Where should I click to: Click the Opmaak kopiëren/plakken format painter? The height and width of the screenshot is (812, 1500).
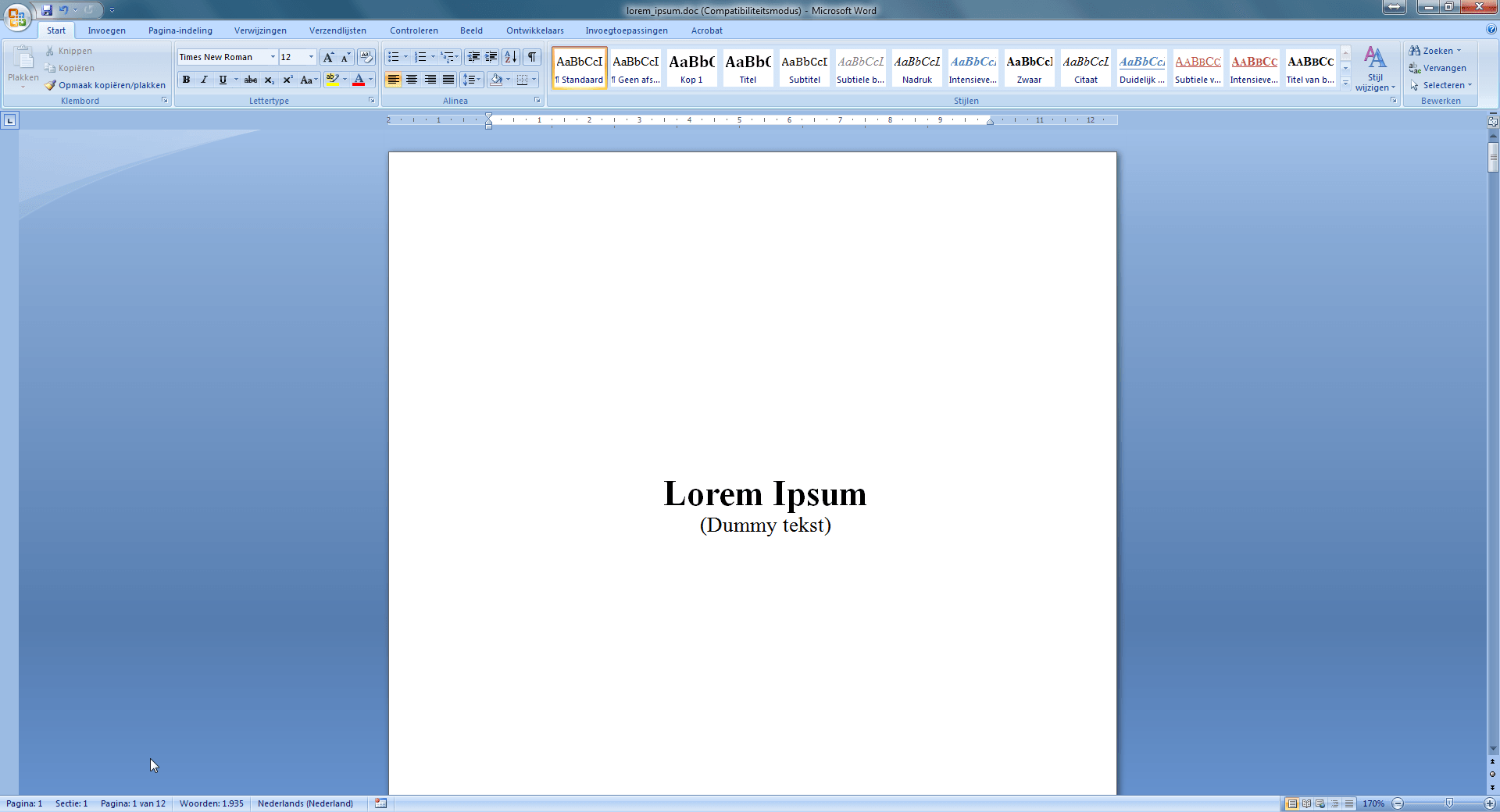tap(105, 85)
